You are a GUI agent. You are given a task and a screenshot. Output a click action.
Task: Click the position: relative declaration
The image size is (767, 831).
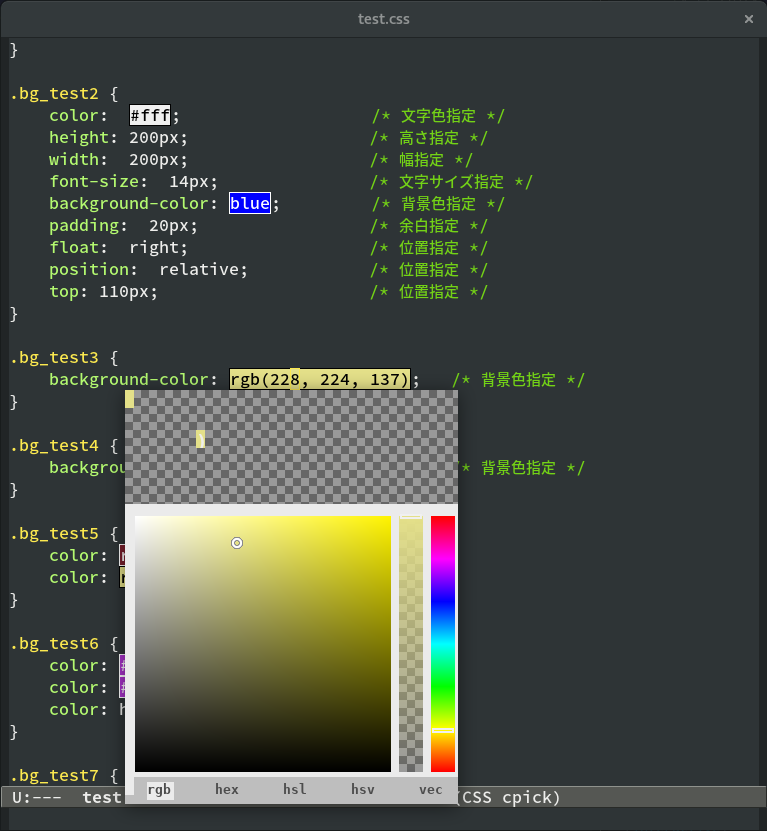click(148, 270)
